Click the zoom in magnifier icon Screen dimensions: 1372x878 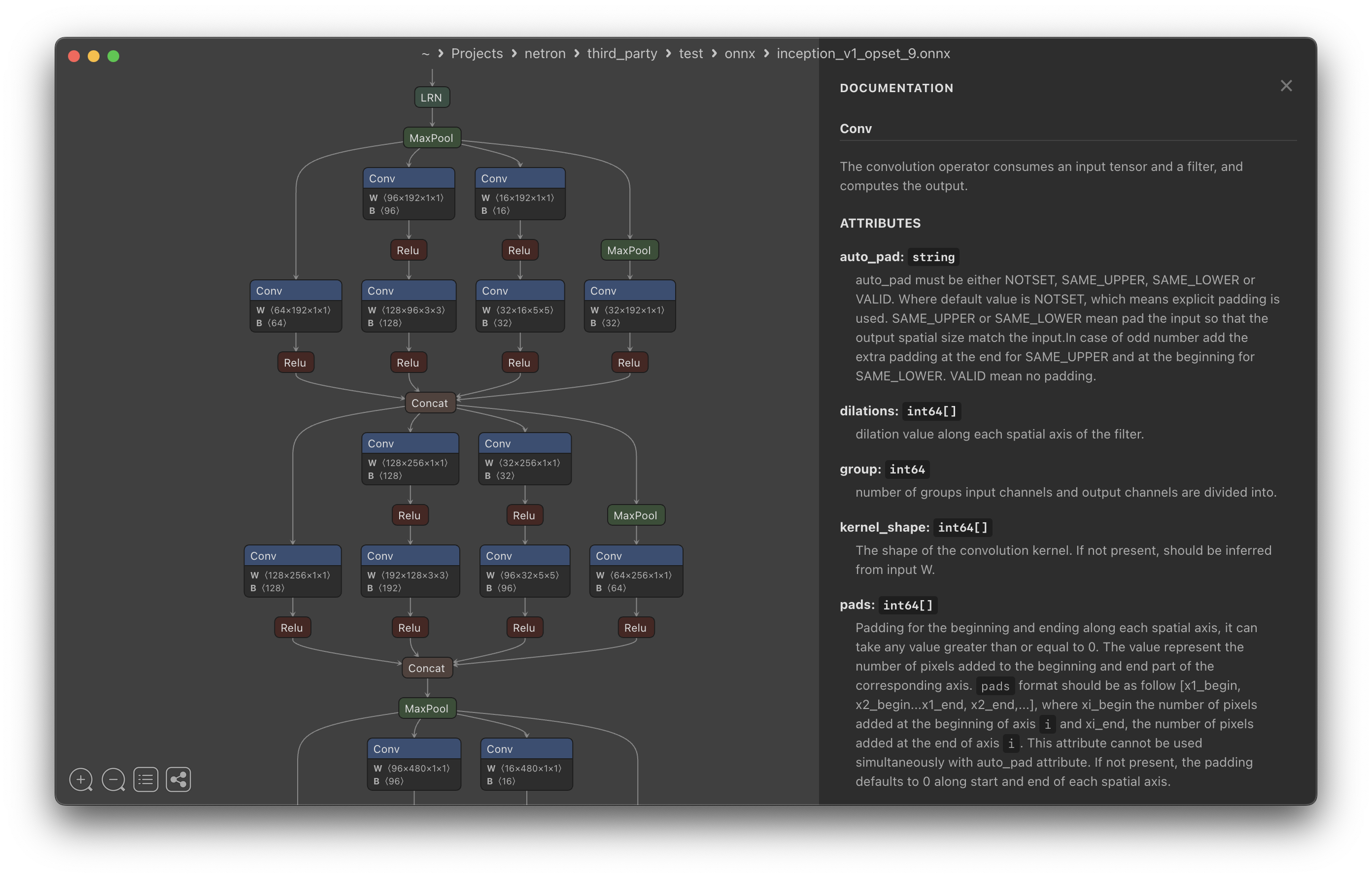(80, 779)
